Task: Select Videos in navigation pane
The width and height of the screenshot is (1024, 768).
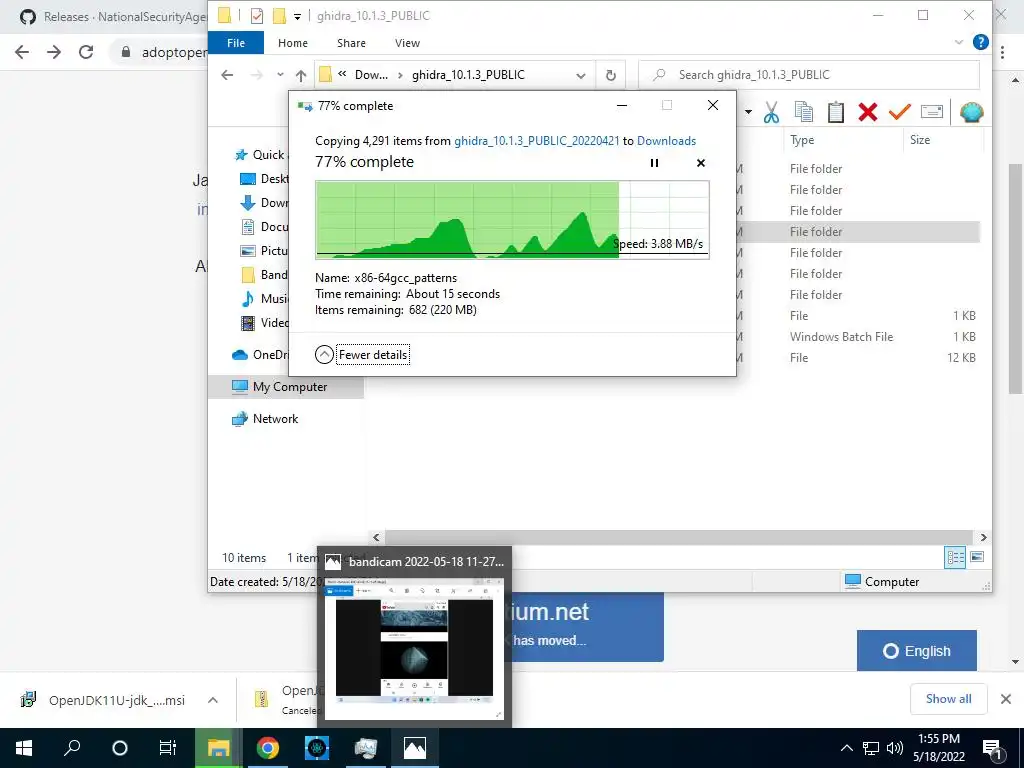Action: (x=264, y=323)
